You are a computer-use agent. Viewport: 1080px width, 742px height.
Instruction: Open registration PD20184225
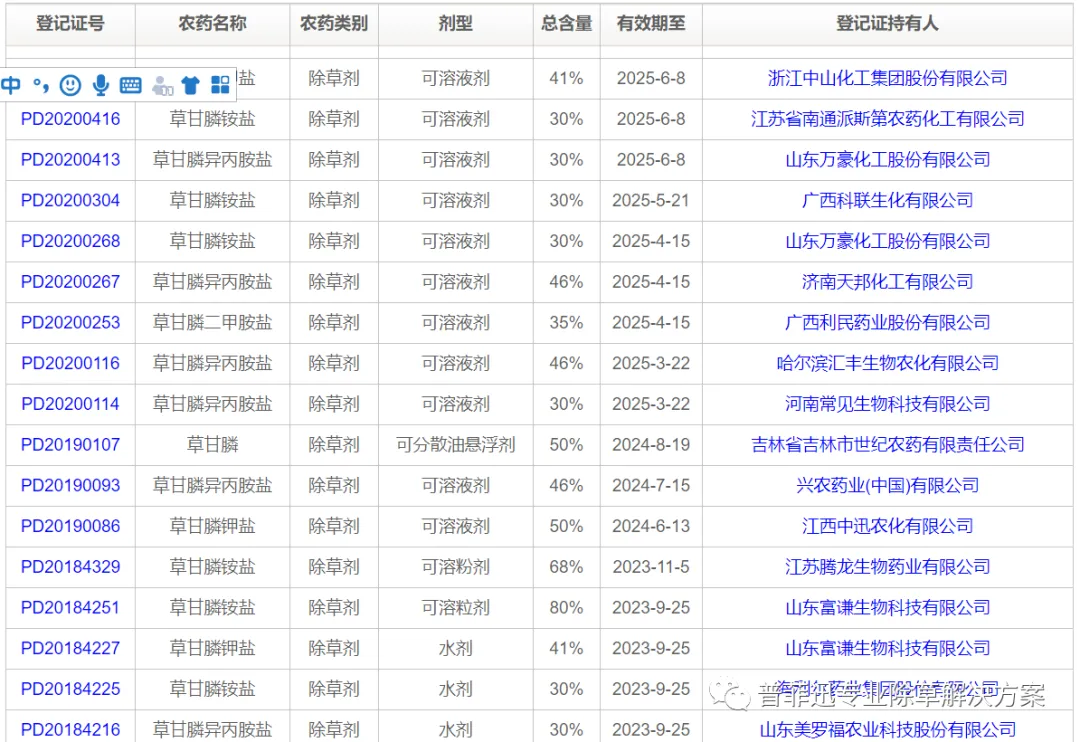(70, 688)
